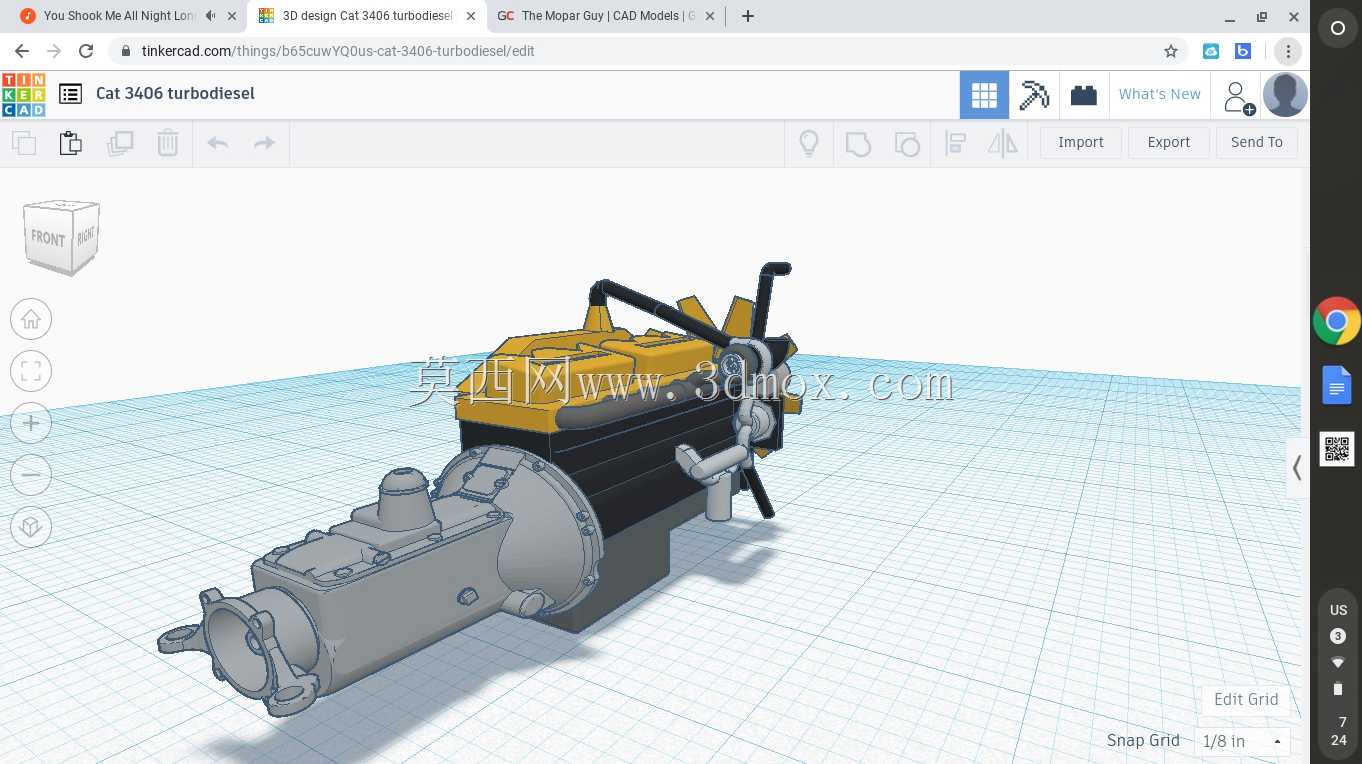
Task: Open the blue 'b' extension icon
Action: coord(1243,51)
